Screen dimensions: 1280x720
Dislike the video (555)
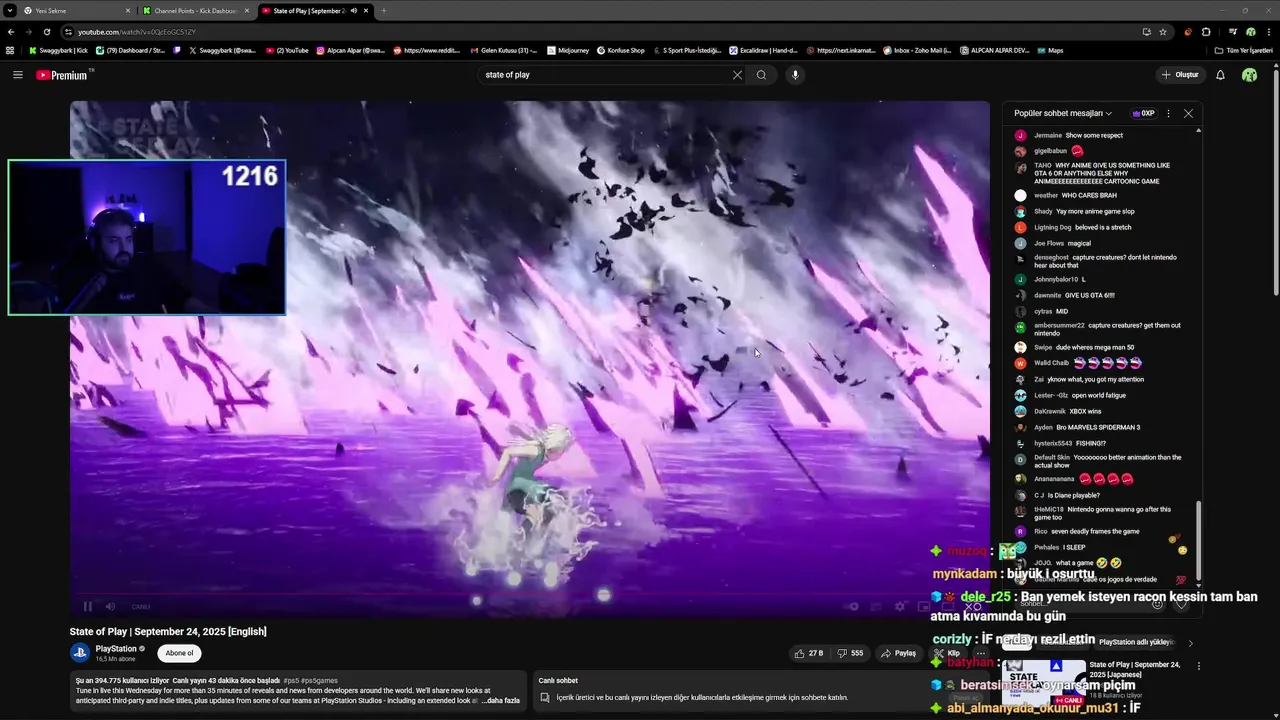point(850,653)
